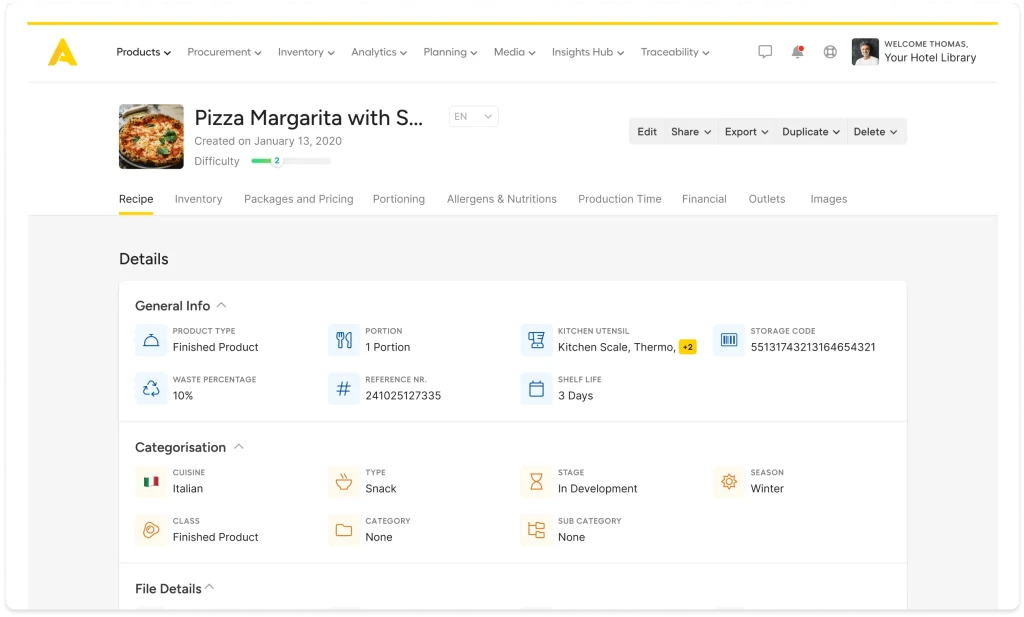Click the pizza recipe thumbnail
The image size is (1024, 617).
point(151,136)
